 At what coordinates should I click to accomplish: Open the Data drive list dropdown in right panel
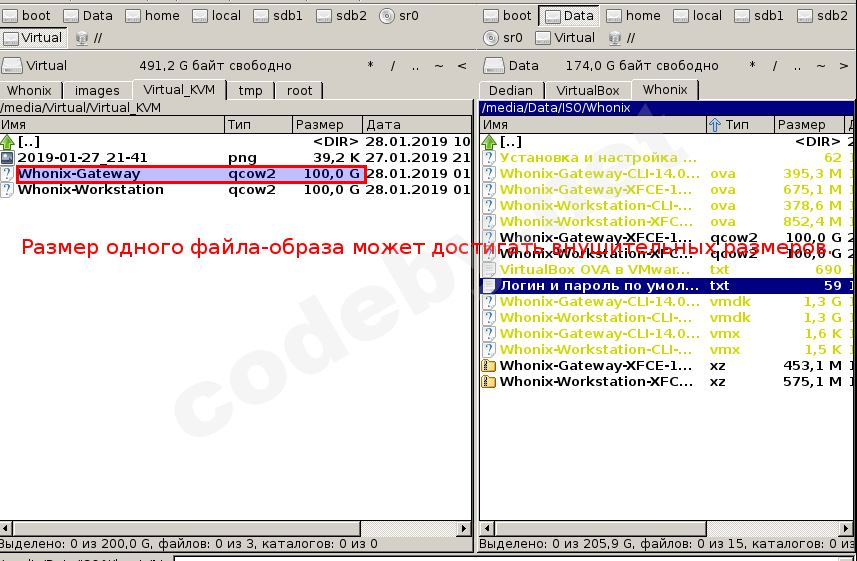tap(512, 66)
